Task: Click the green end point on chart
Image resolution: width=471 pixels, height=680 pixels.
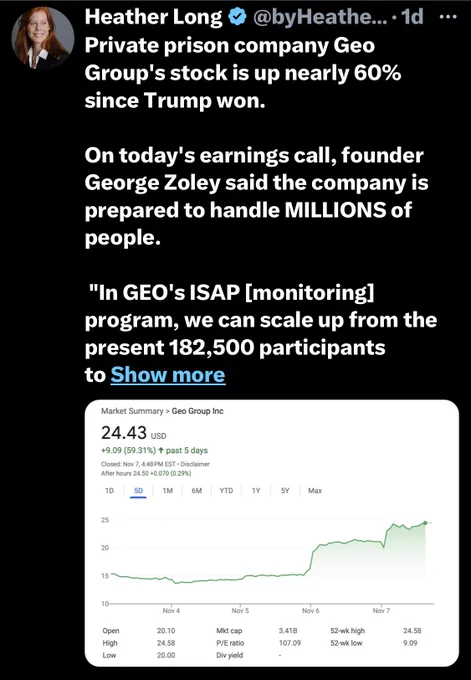Action: (x=425, y=523)
